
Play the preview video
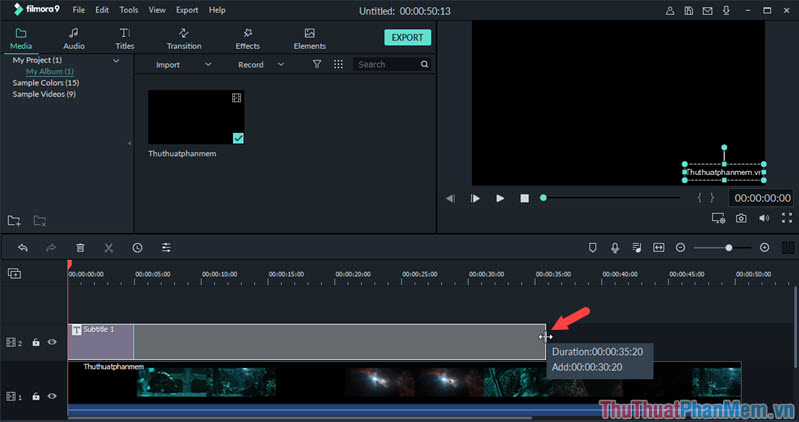(x=500, y=198)
